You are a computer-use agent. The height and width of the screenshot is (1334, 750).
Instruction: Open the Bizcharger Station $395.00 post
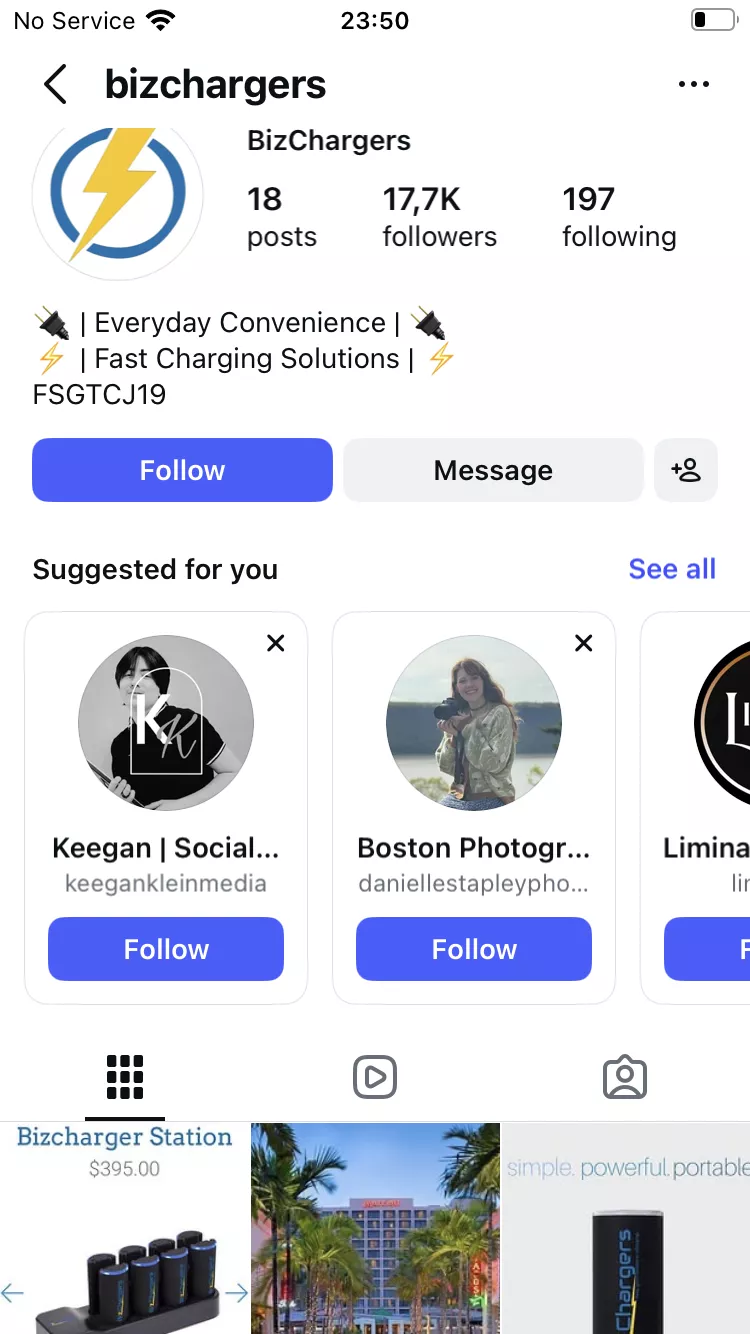(124, 1228)
